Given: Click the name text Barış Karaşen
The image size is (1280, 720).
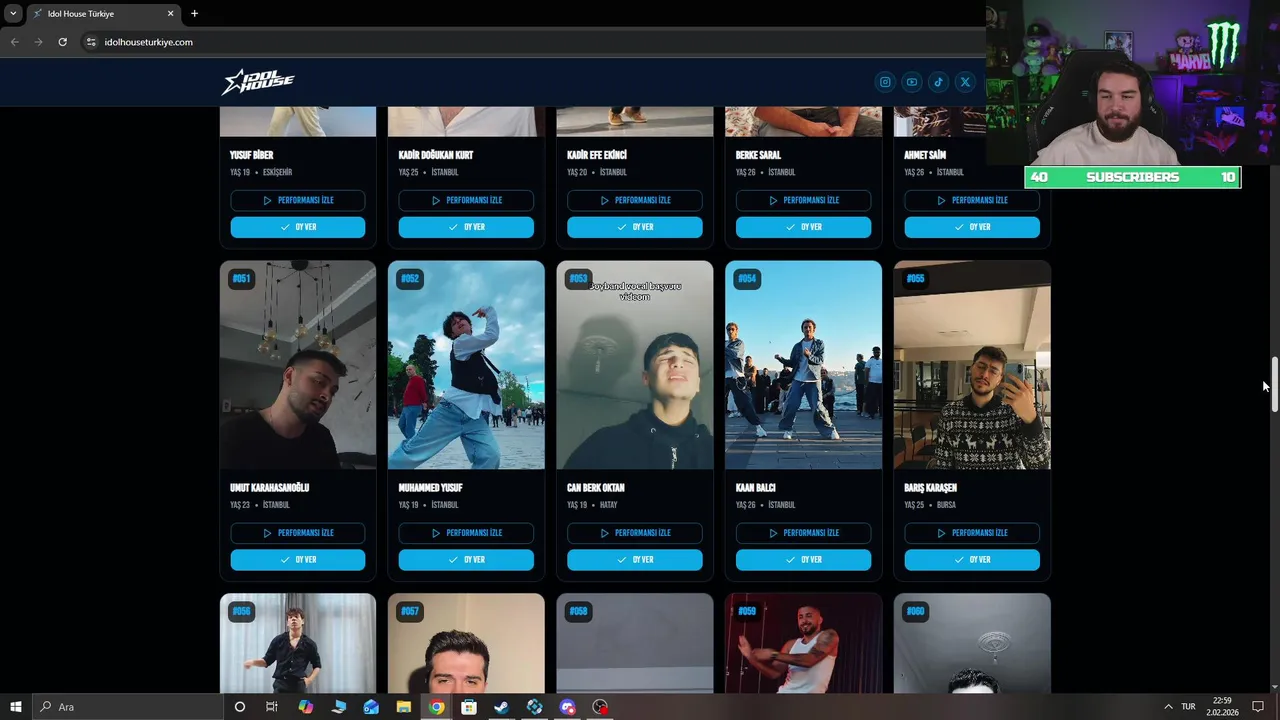Looking at the screenshot, I should [930, 488].
